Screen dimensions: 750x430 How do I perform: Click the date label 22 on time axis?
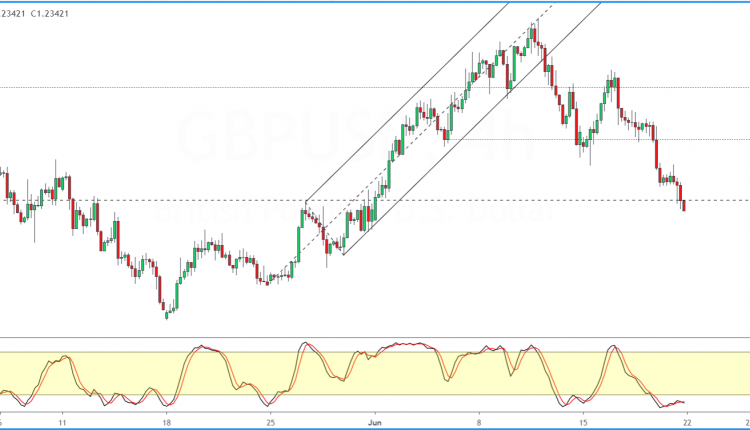[x=687, y=423]
